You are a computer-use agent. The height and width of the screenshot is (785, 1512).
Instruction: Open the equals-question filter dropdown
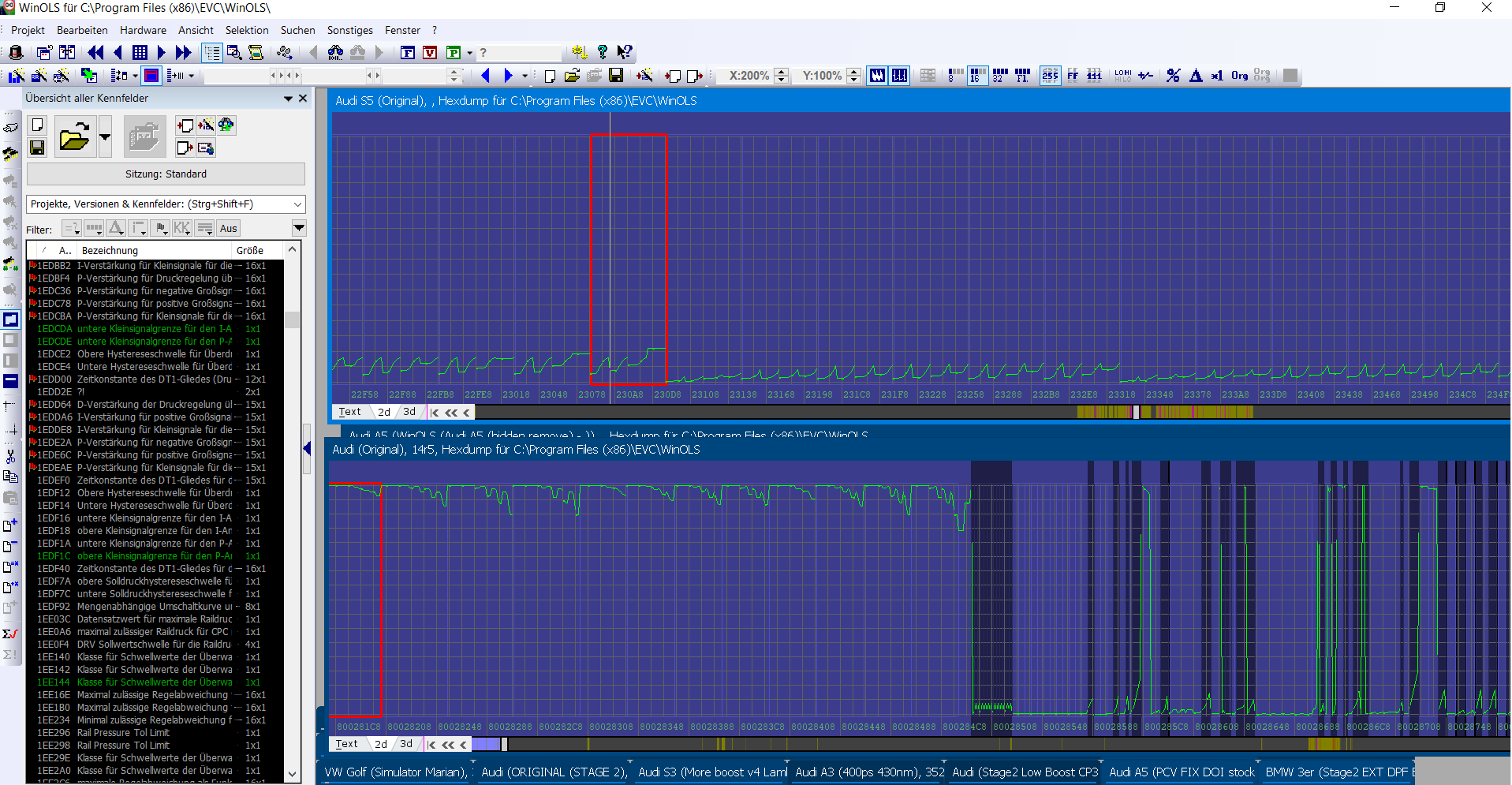click(x=72, y=229)
